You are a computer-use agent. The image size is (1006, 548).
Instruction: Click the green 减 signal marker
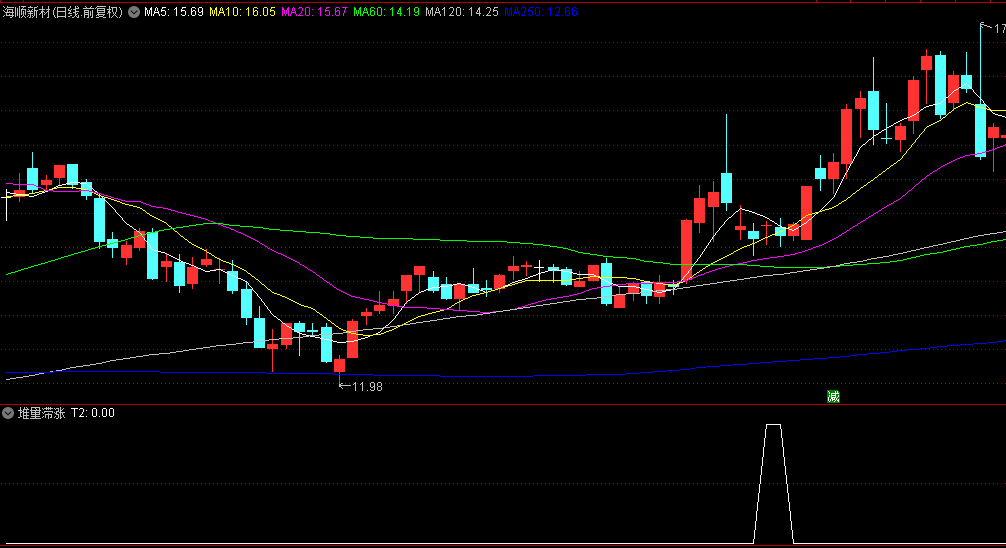[833, 397]
